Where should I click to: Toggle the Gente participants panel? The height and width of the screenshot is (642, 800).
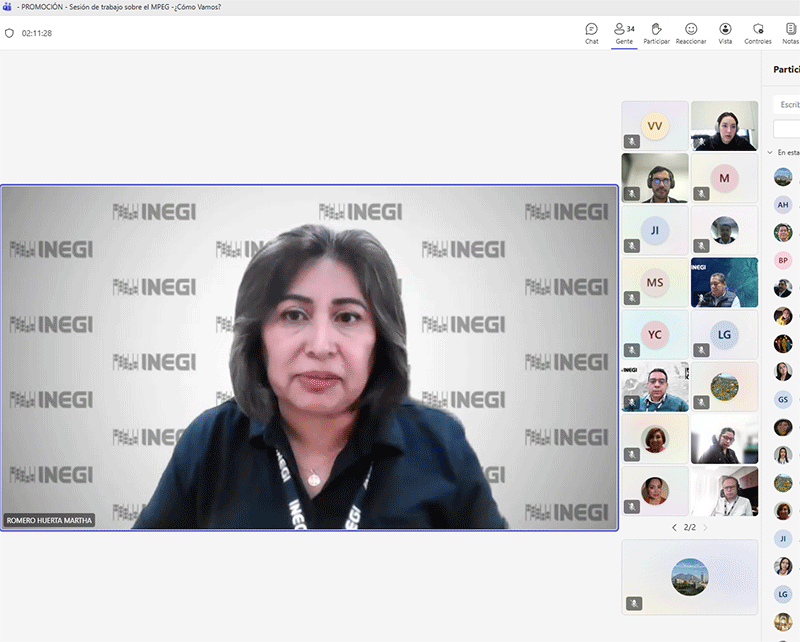click(624, 33)
